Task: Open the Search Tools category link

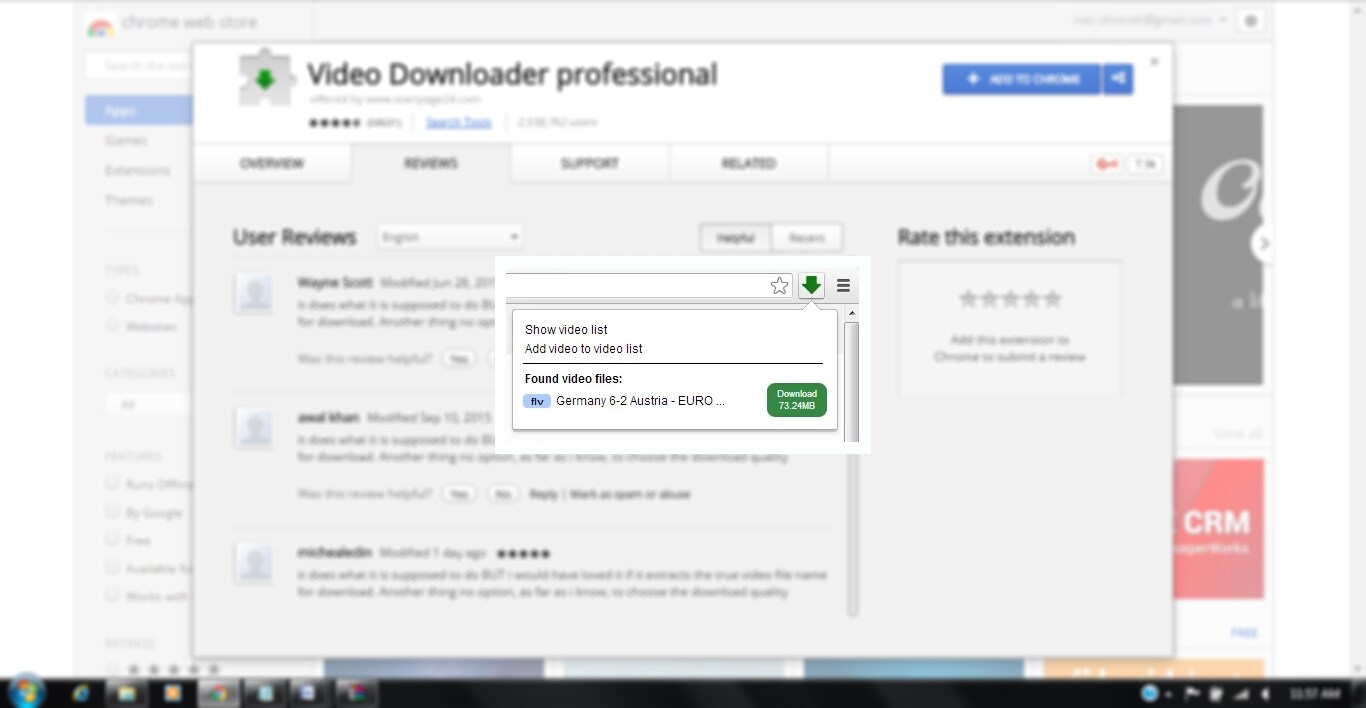Action: (458, 122)
